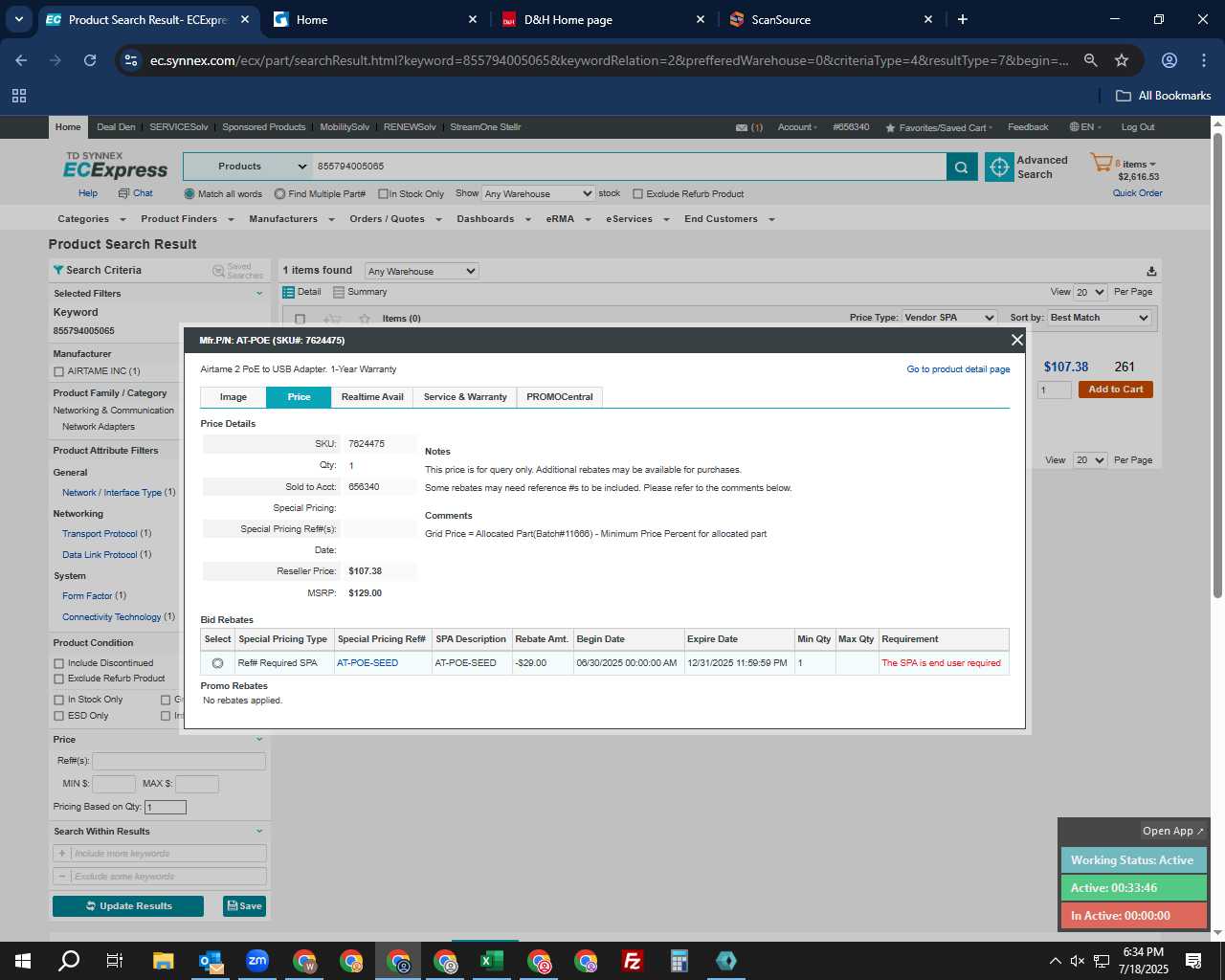The image size is (1225, 980).
Task: Switch to PROMOCentral tab
Action: click(x=560, y=397)
